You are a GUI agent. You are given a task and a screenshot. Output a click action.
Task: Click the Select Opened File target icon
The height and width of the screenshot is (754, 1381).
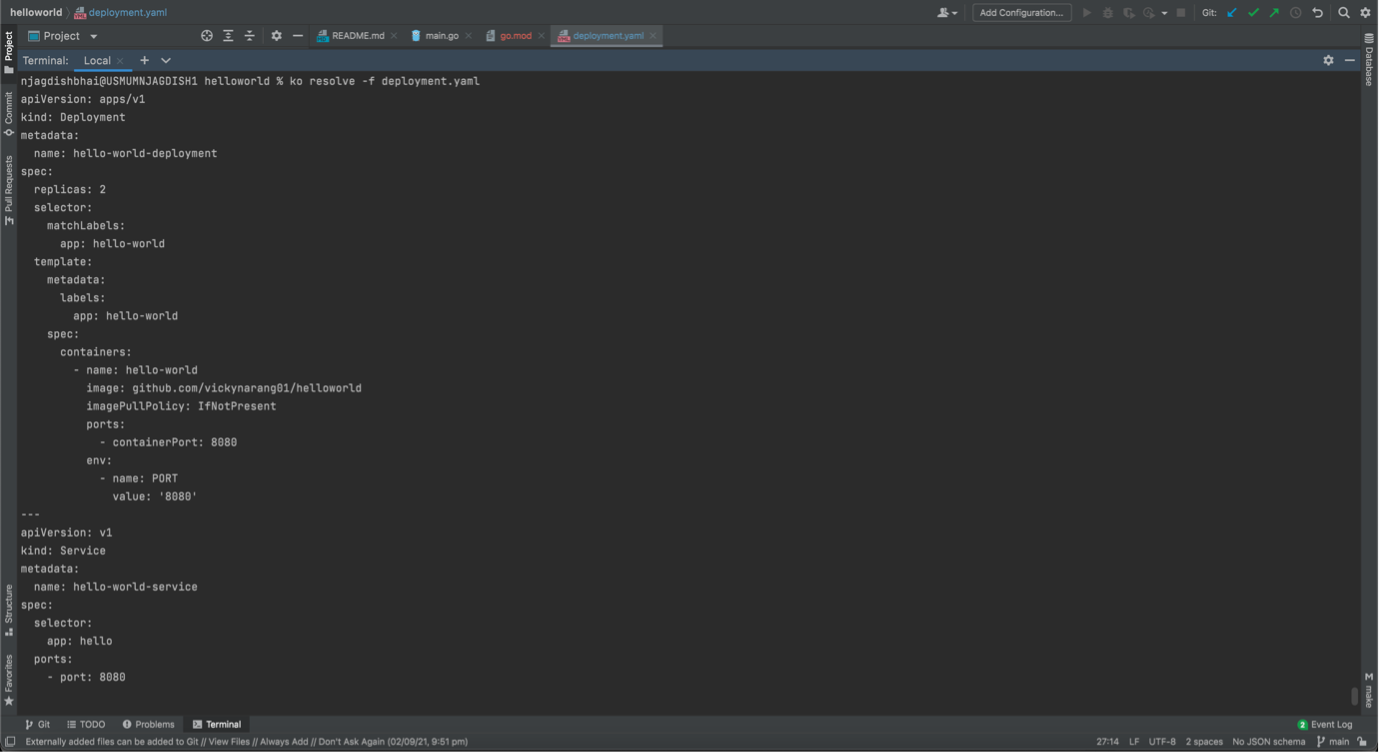[x=207, y=36]
